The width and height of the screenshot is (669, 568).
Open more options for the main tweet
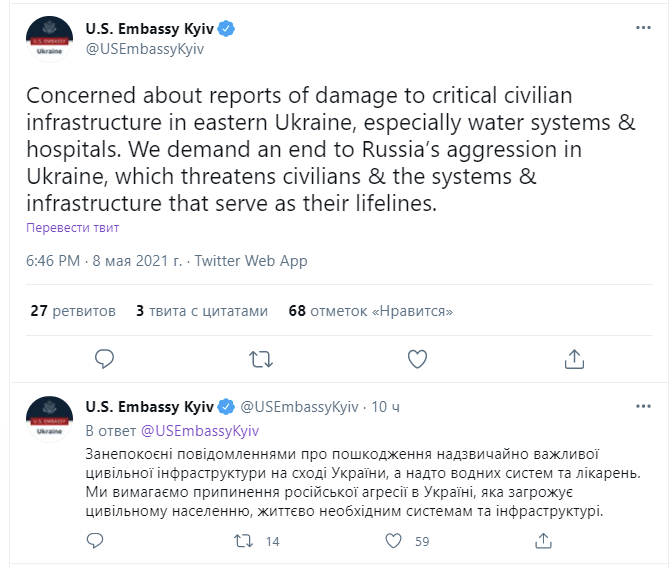[x=643, y=28]
